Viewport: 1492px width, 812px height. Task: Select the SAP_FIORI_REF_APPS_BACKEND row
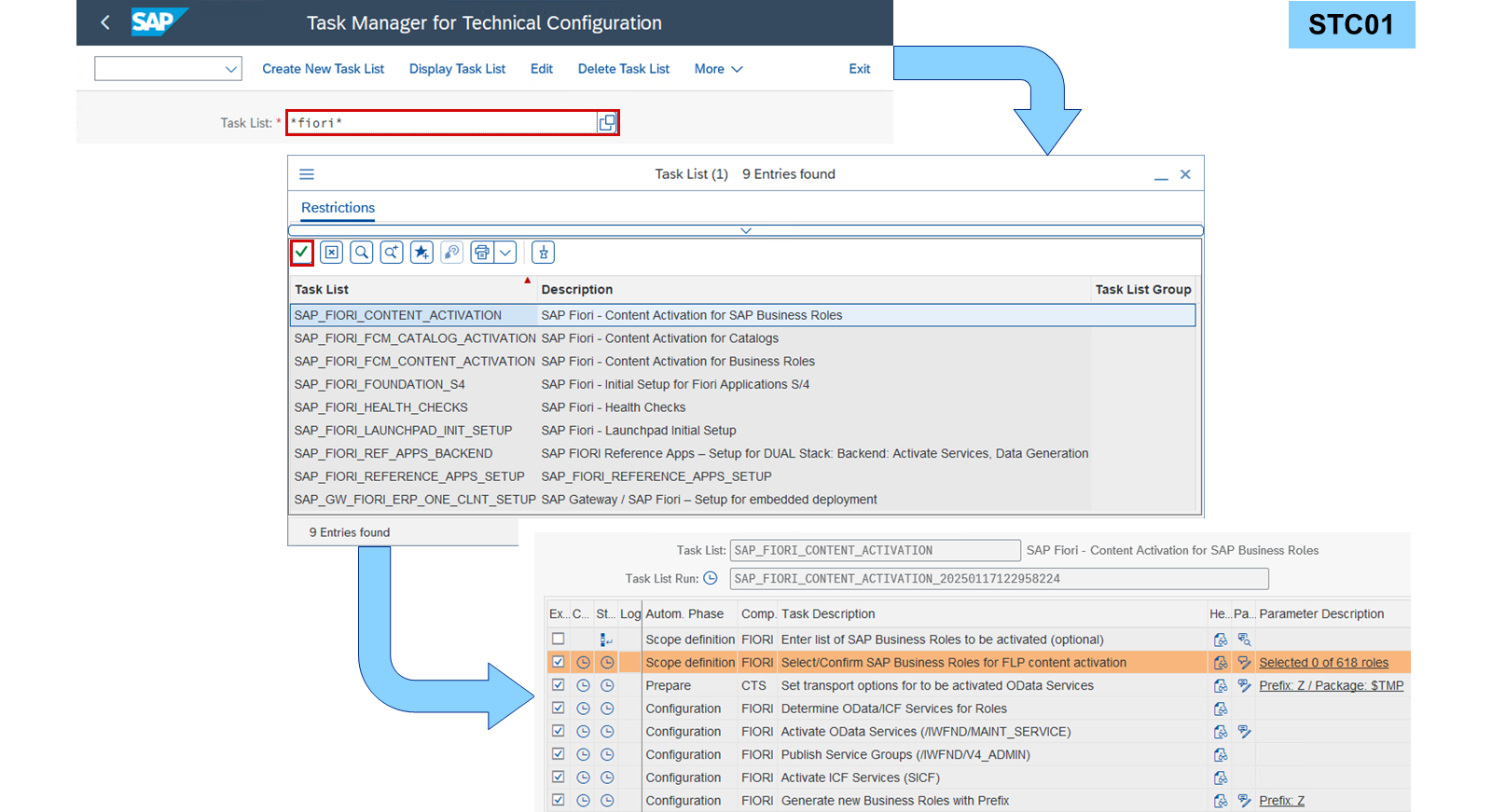(x=742, y=453)
